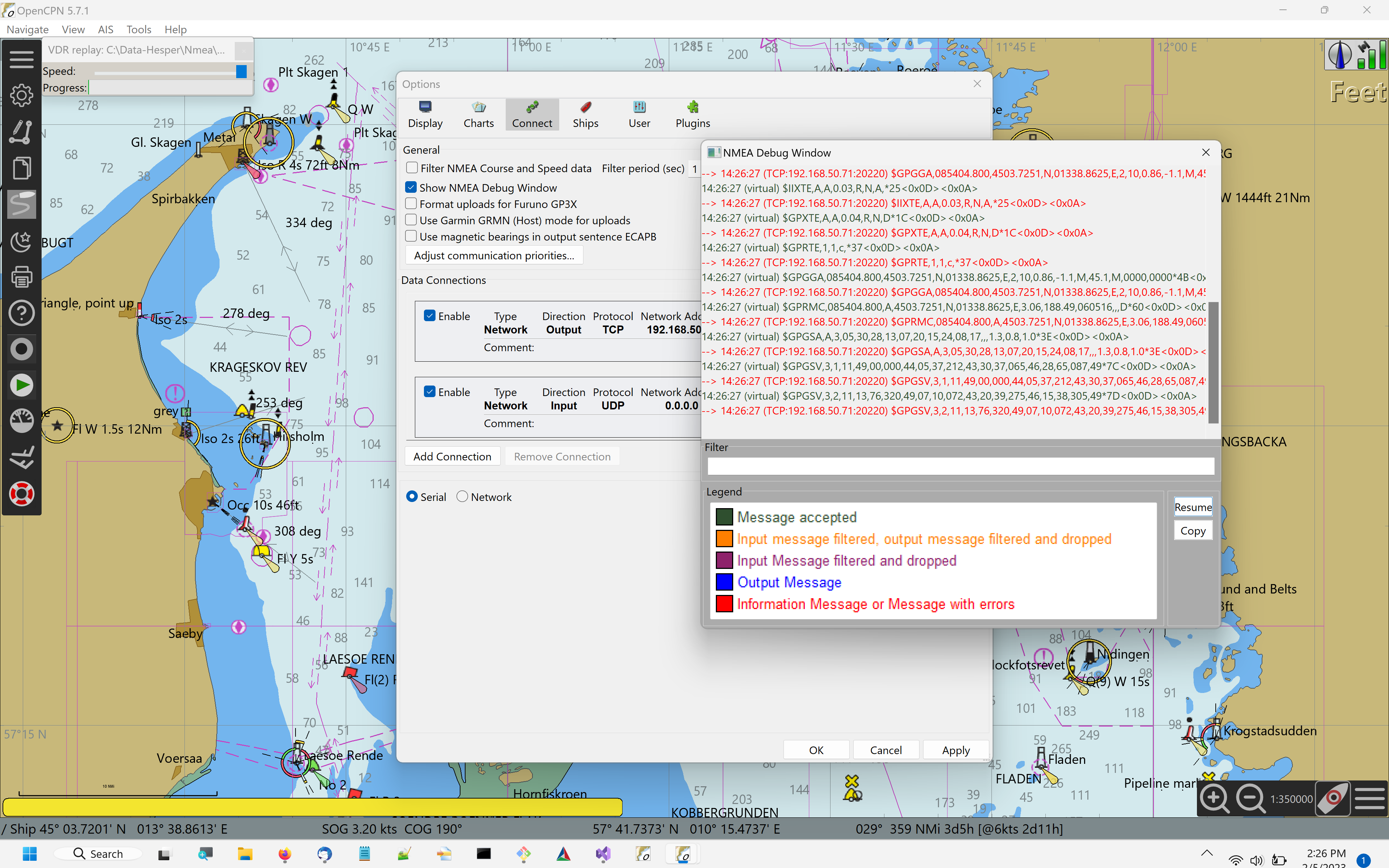Open the hamburger menu at top of toolbar

tap(21, 59)
